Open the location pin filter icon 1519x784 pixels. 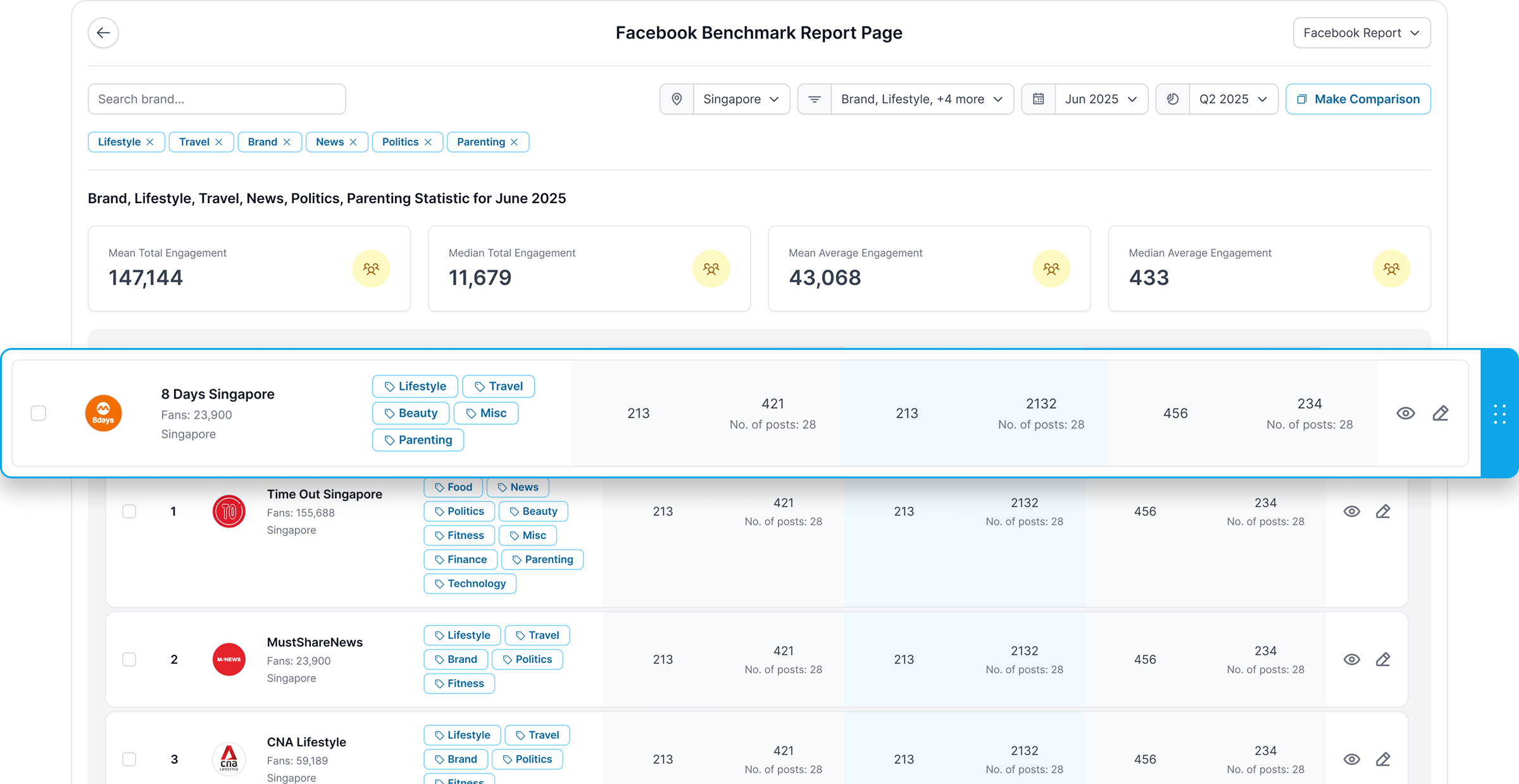click(677, 99)
